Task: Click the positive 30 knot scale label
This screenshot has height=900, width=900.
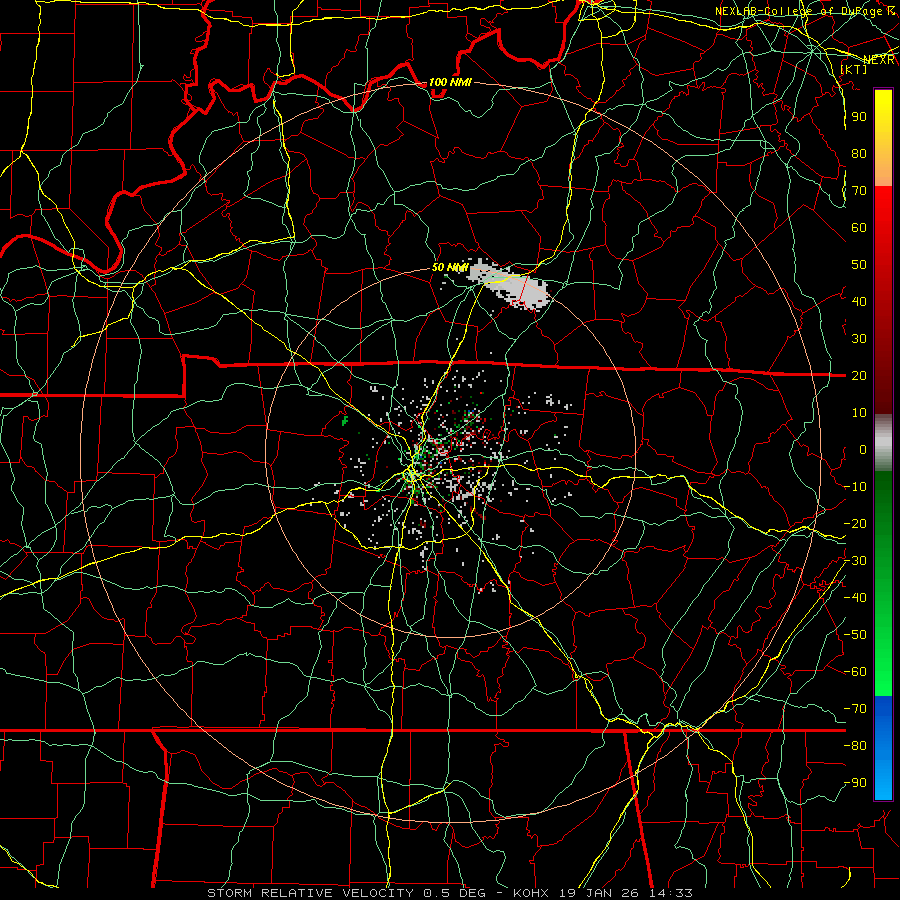Action: coord(859,339)
